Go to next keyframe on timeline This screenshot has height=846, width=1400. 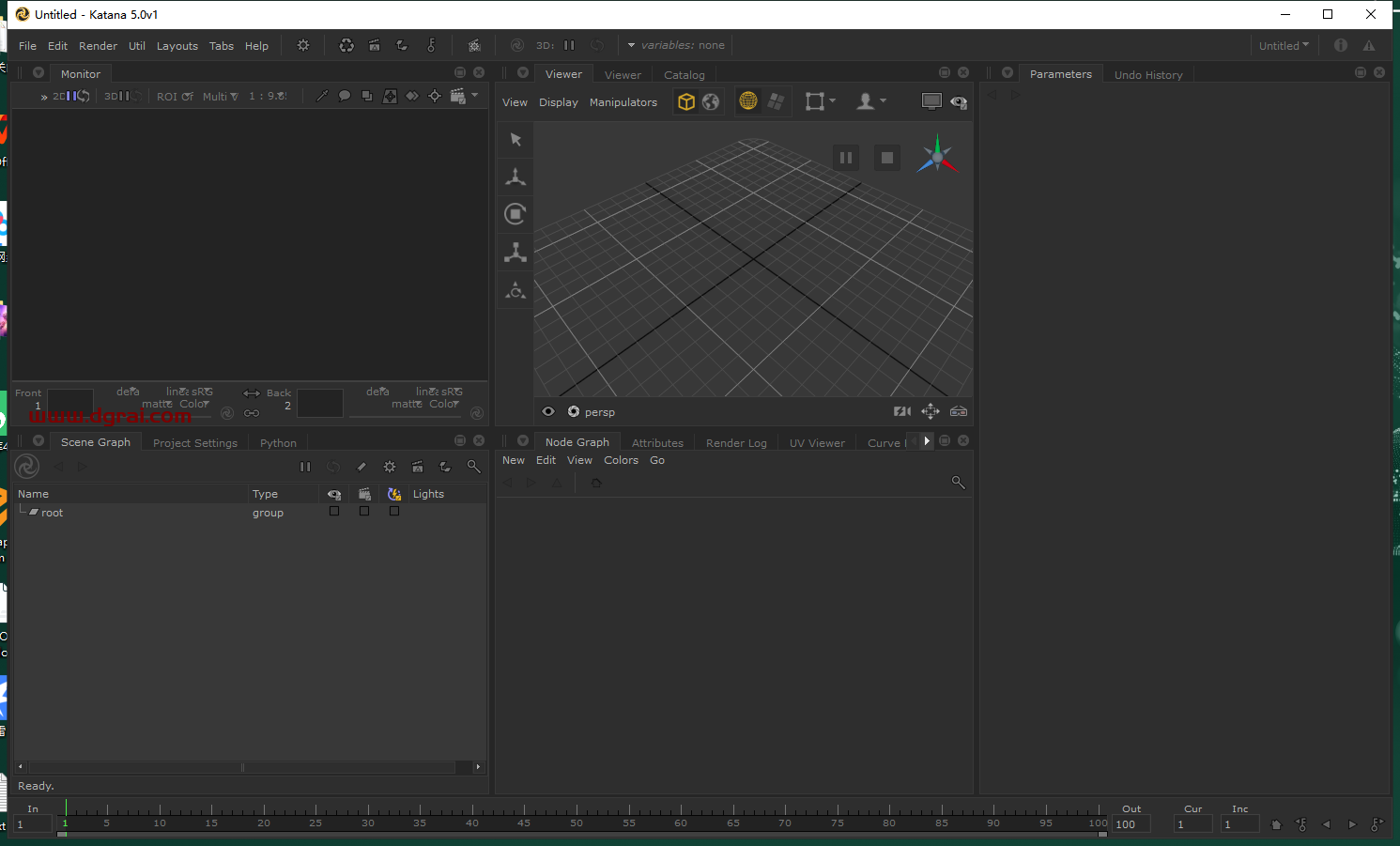(1377, 824)
